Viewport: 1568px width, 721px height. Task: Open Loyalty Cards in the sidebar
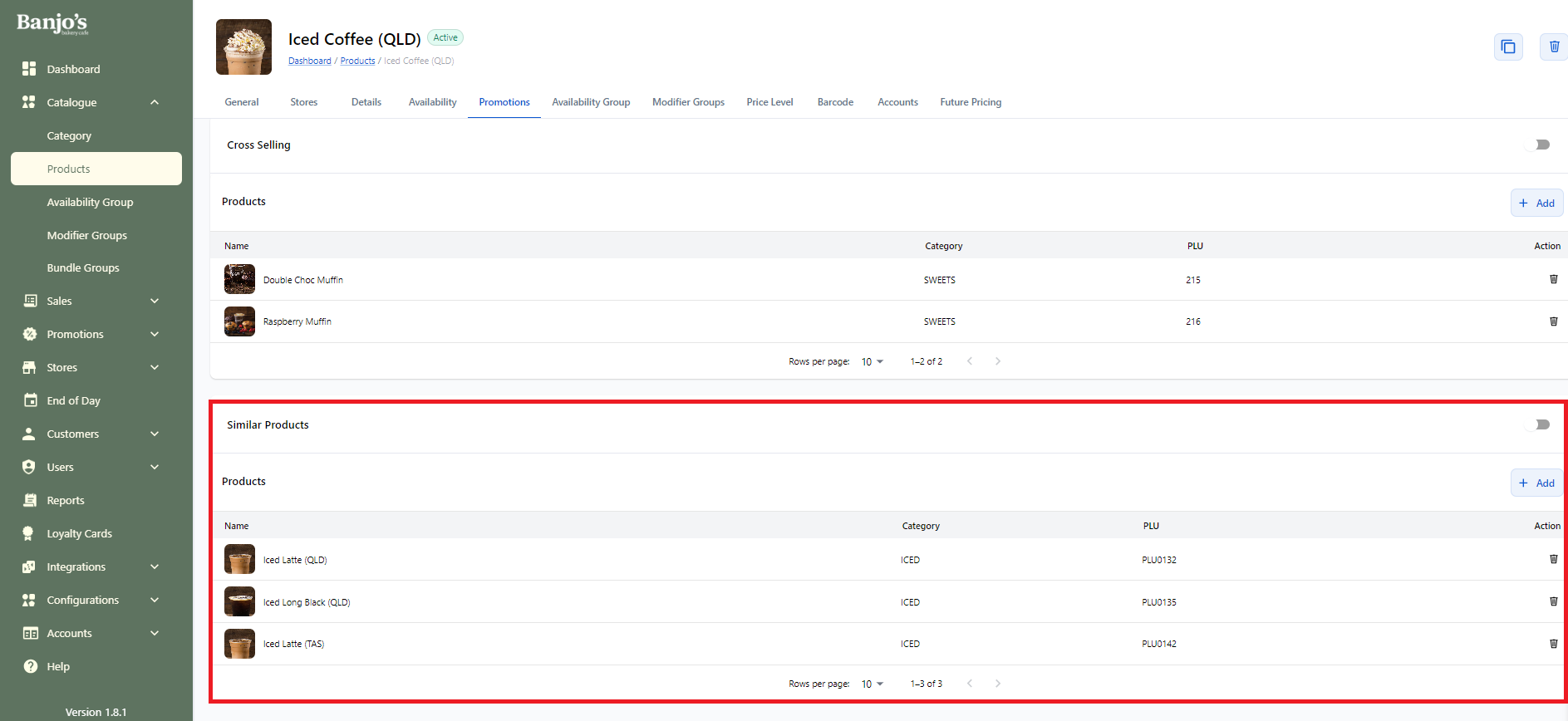pos(79,533)
